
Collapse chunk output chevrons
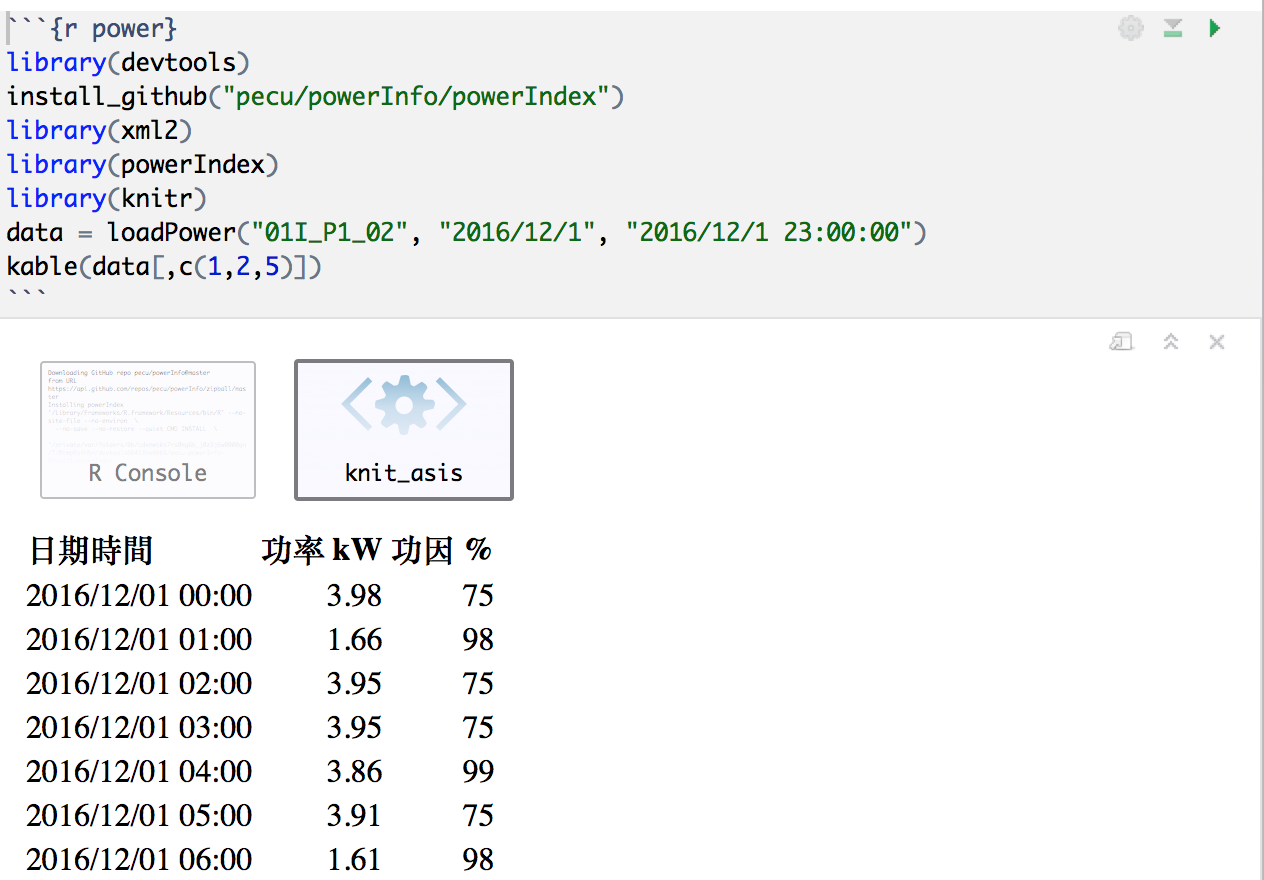[x=1171, y=342]
